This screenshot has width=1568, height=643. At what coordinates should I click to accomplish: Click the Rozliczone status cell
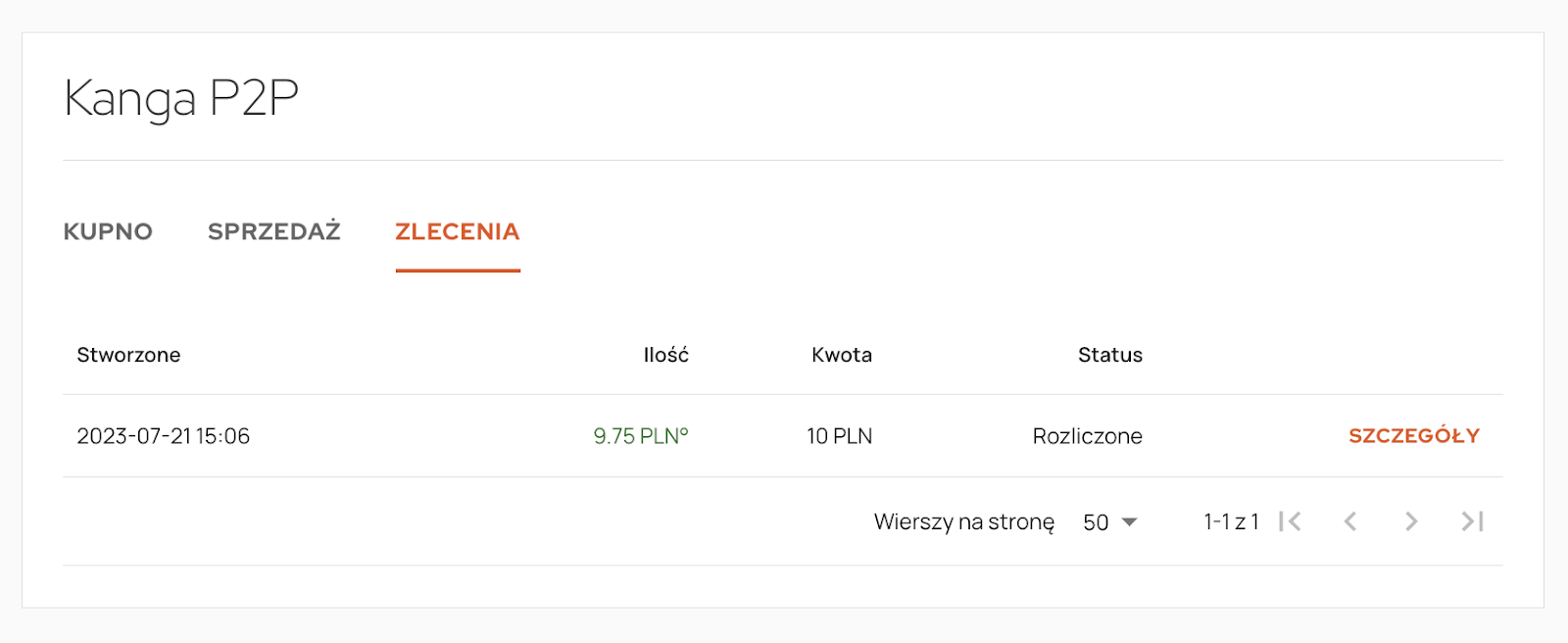pos(1087,436)
